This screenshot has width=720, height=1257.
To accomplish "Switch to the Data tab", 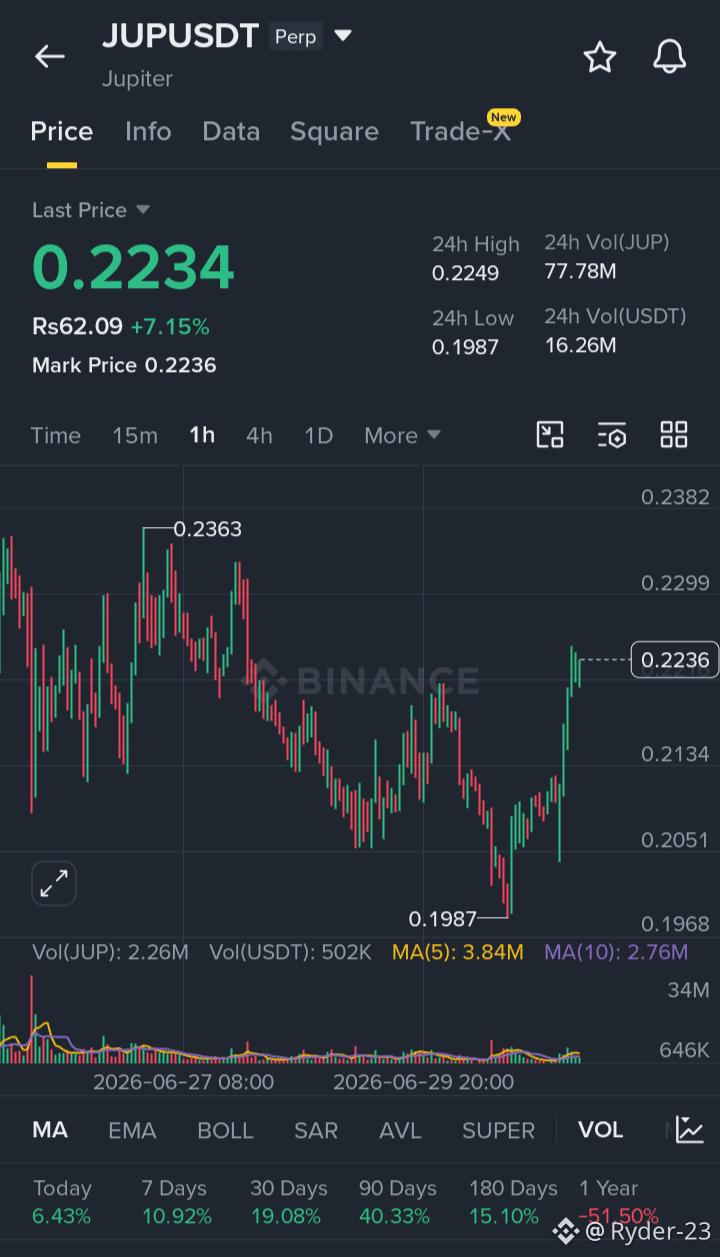I will (x=231, y=132).
